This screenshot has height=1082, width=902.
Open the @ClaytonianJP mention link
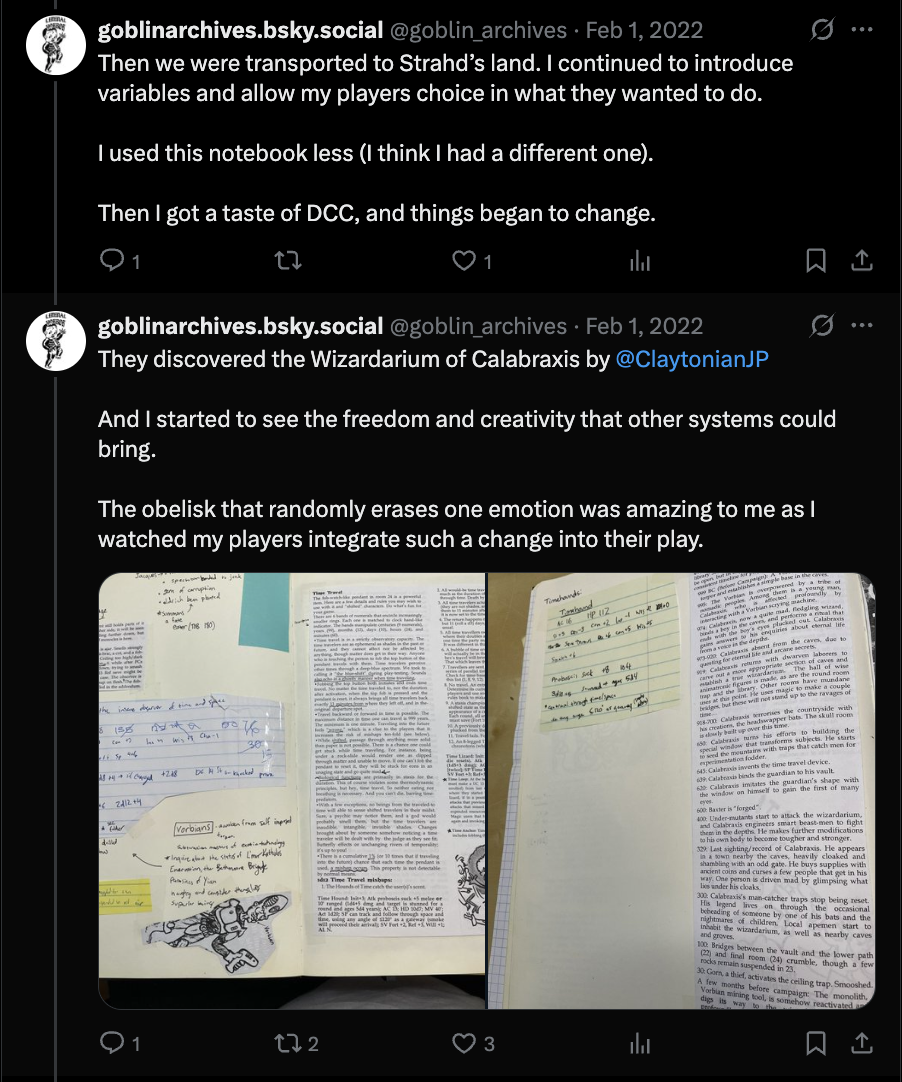click(x=692, y=359)
